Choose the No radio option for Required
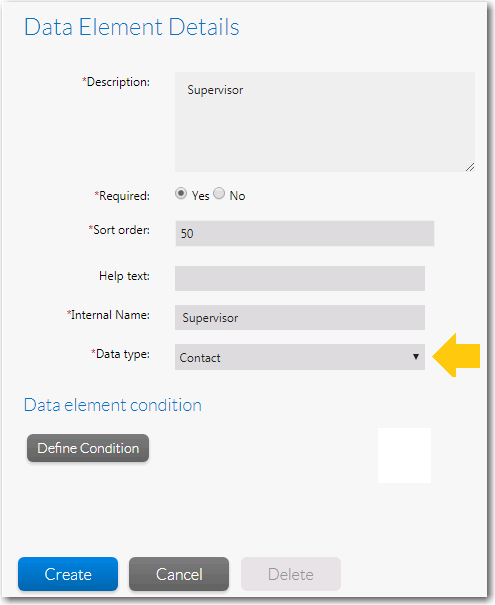The width and height of the screenshot is (495, 605). (219, 193)
